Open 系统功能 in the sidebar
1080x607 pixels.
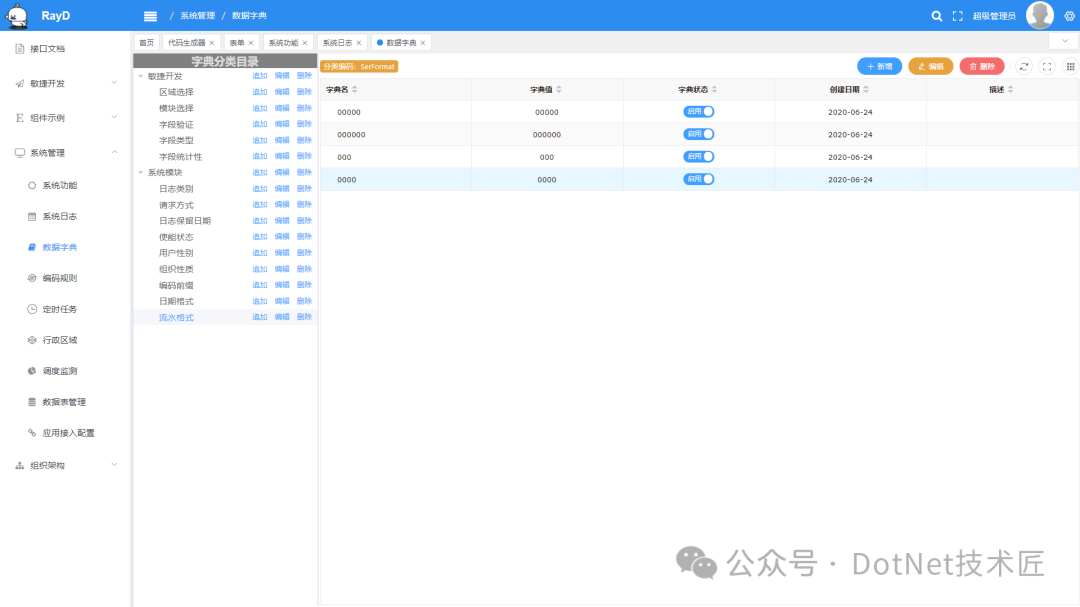pyautogui.click(x=60, y=186)
